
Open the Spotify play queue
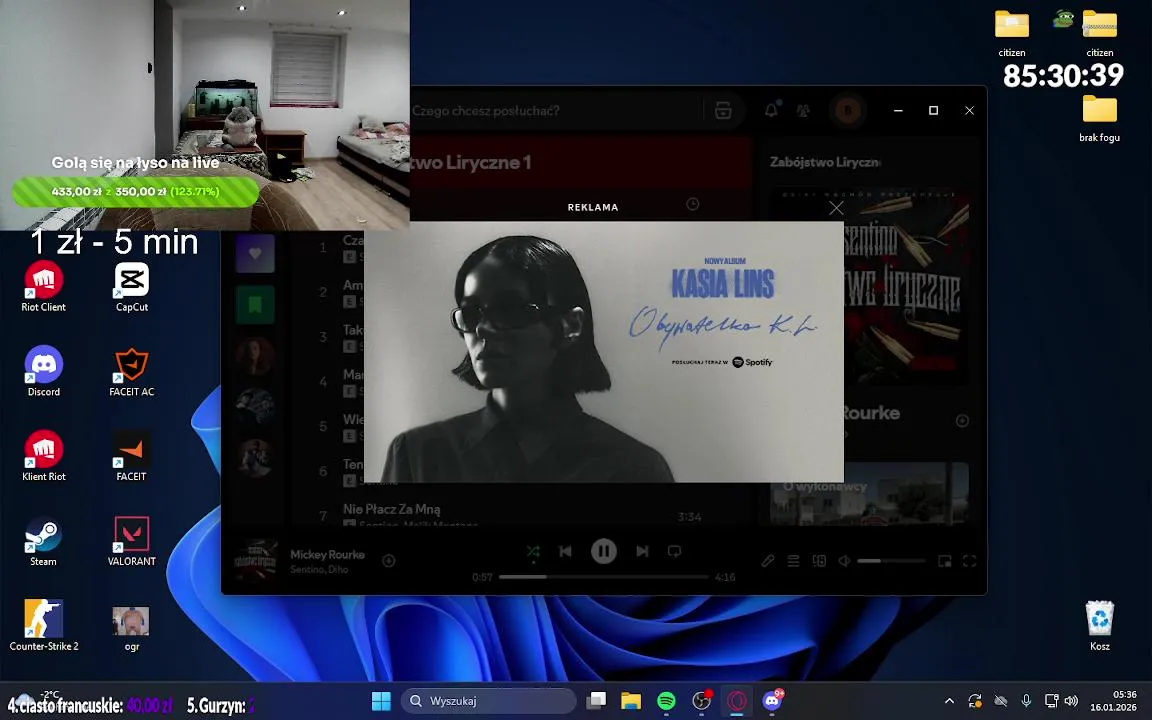click(x=793, y=561)
